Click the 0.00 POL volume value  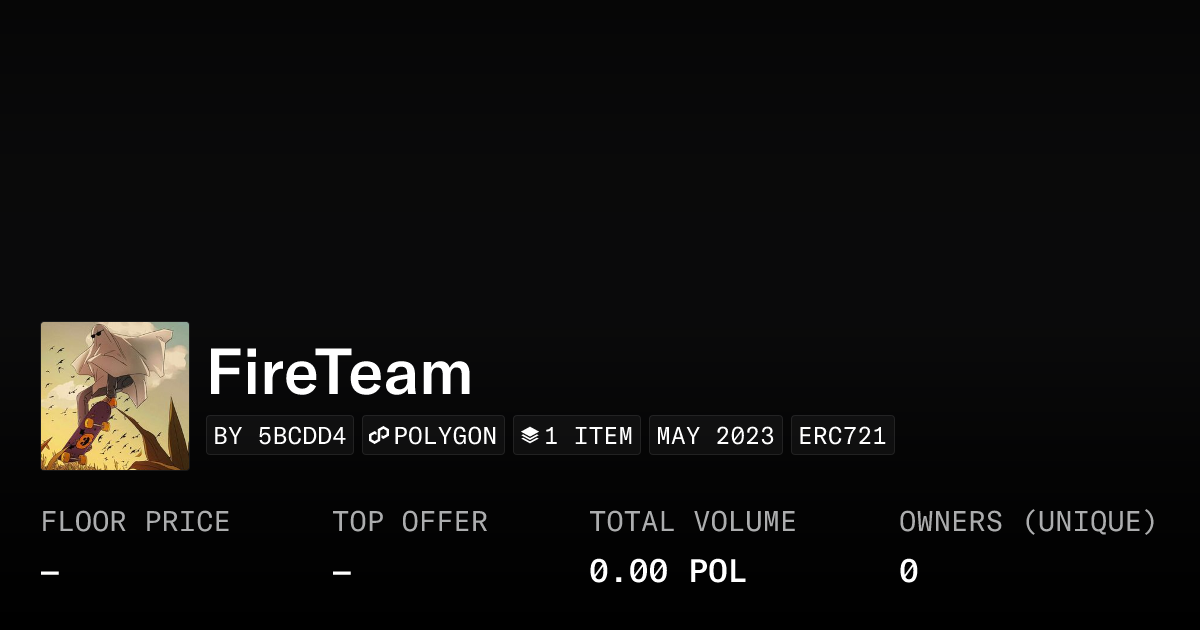pos(667,572)
